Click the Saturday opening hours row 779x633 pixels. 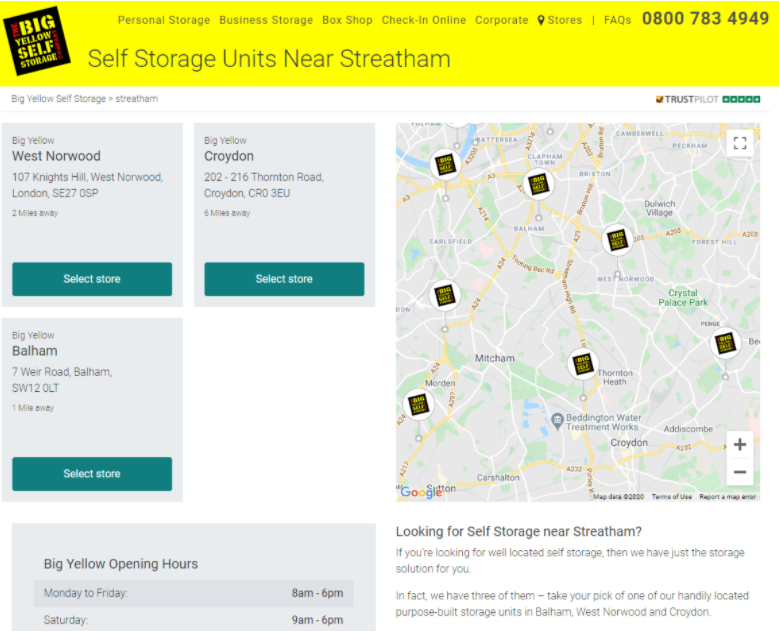(194, 620)
